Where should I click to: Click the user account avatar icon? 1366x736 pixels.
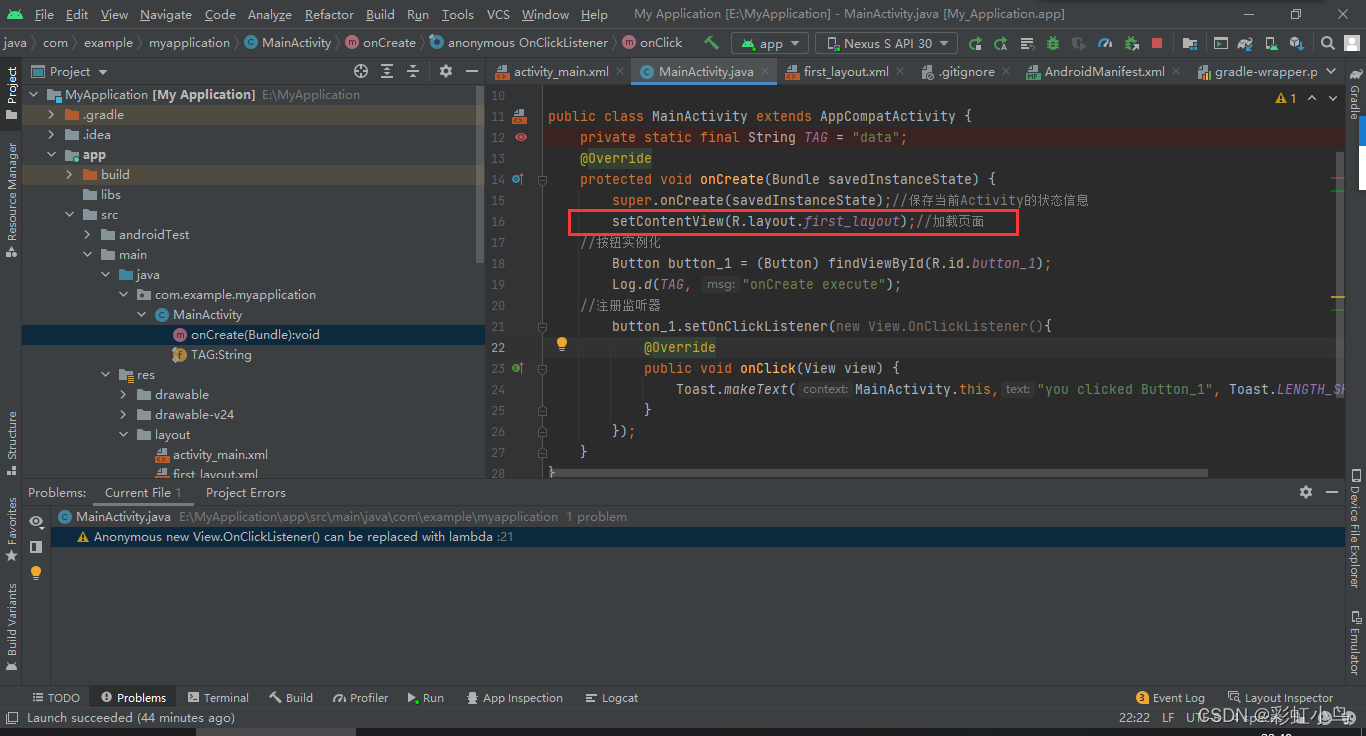coord(1353,43)
